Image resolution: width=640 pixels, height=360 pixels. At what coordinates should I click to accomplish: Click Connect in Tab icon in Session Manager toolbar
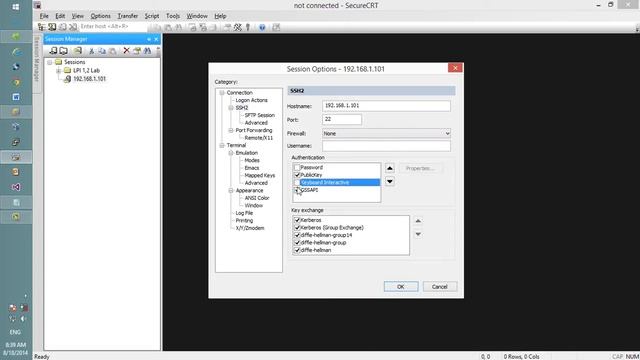[63, 51]
